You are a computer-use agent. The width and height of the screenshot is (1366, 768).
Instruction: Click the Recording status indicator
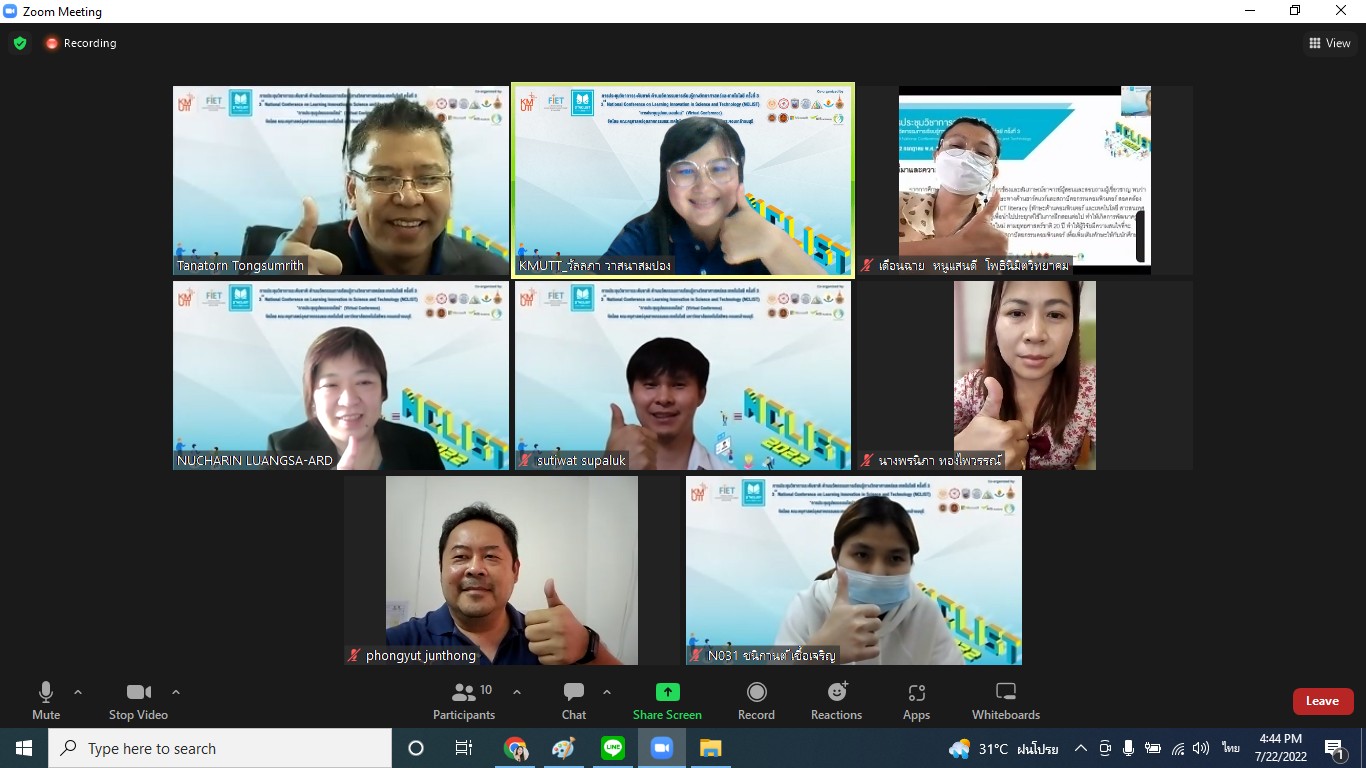[80, 43]
